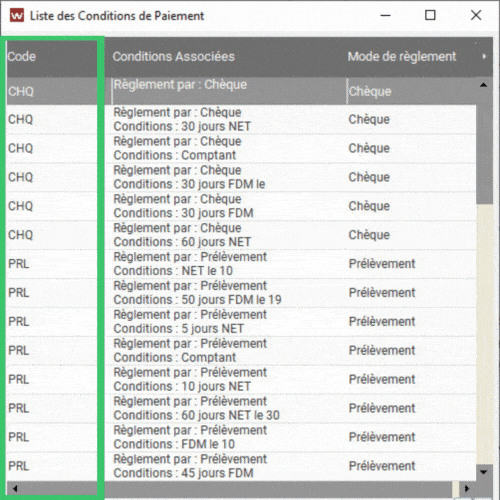Maximize the Liste des Conditions window
Image resolution: width=500 pixels, height=500 pixels.
click(430, 15)
